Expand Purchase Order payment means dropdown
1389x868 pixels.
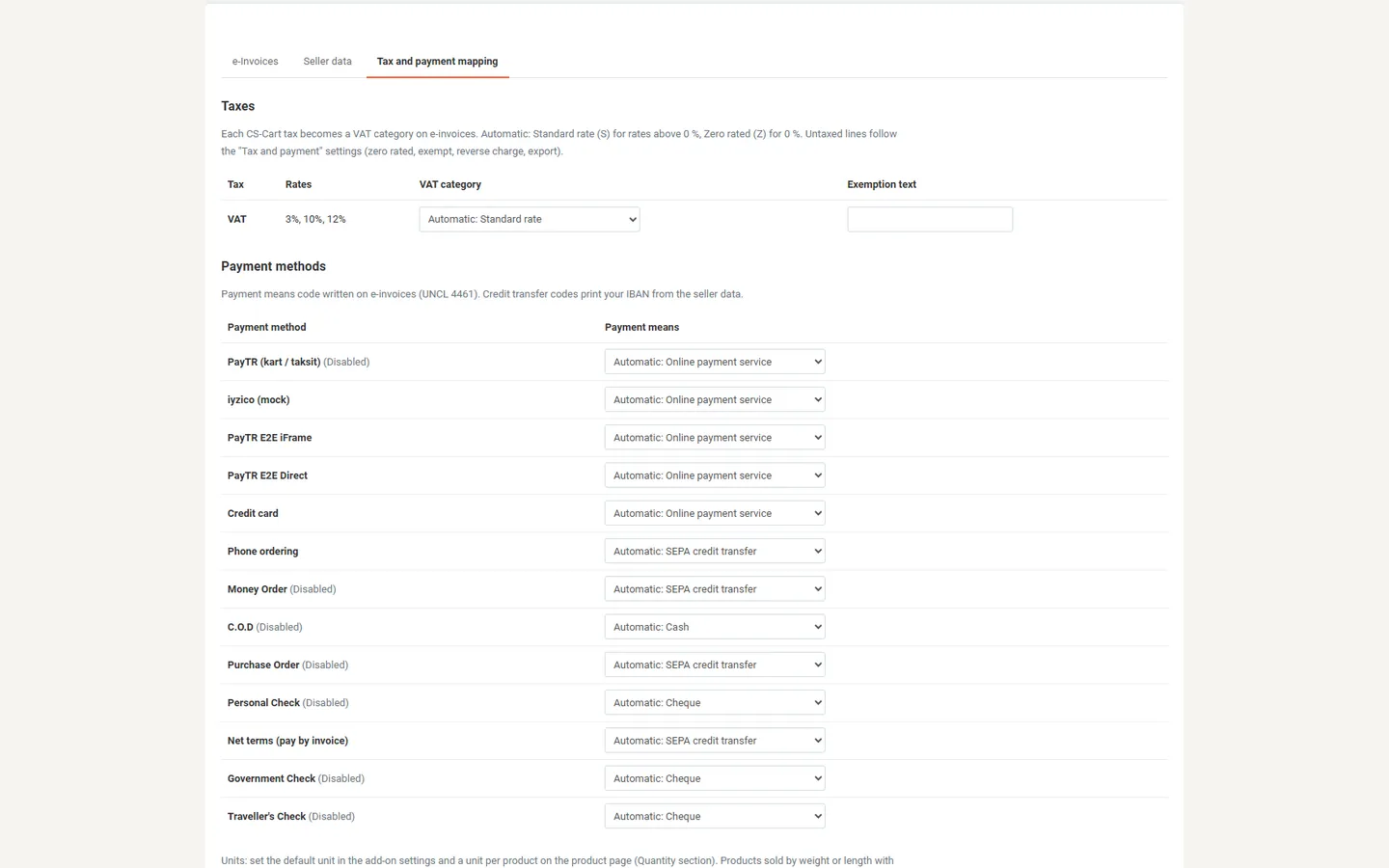click(x=715, y=665)
